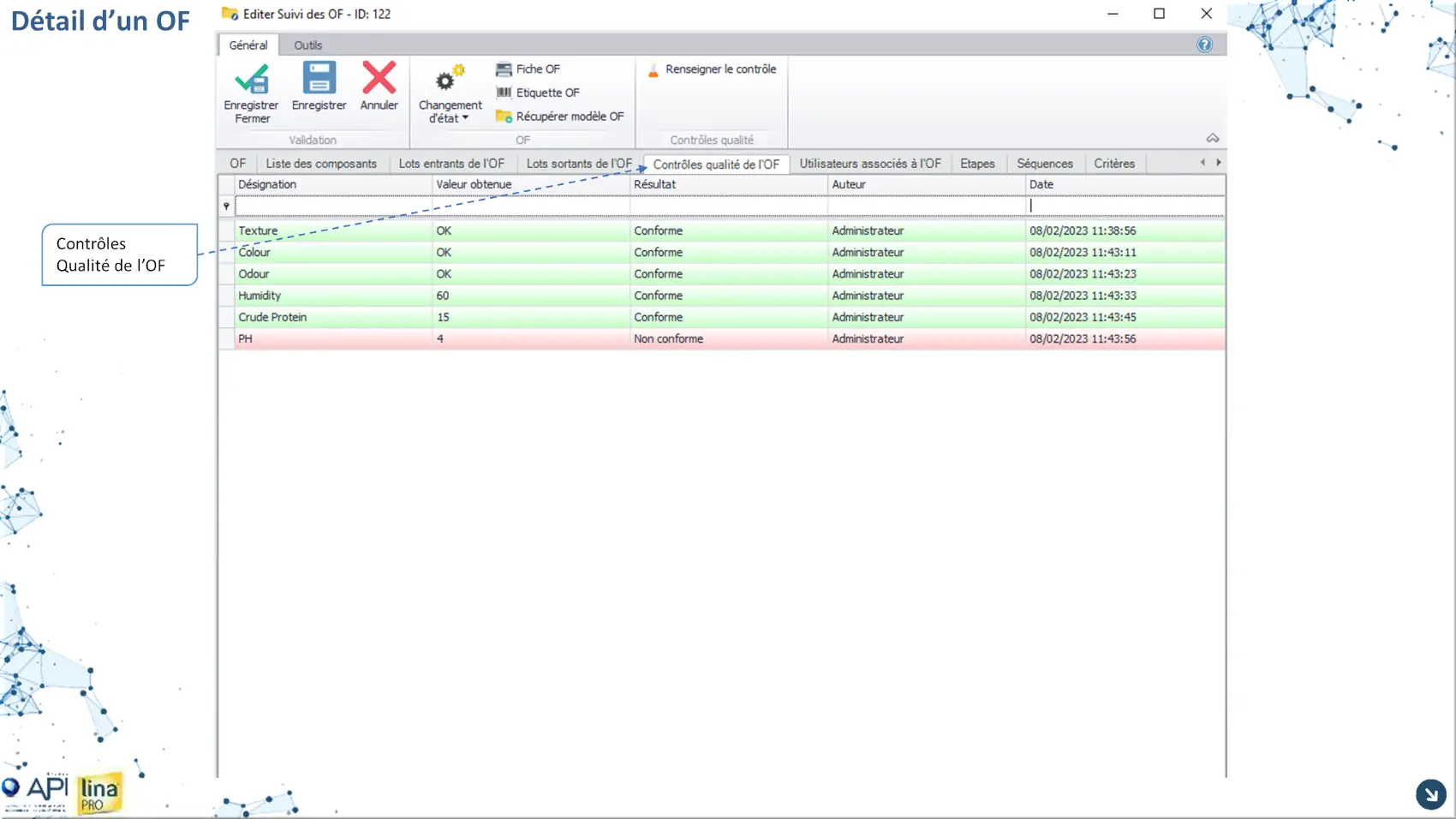Switch to the Outils ribbon tab

(x=308, y=45)
